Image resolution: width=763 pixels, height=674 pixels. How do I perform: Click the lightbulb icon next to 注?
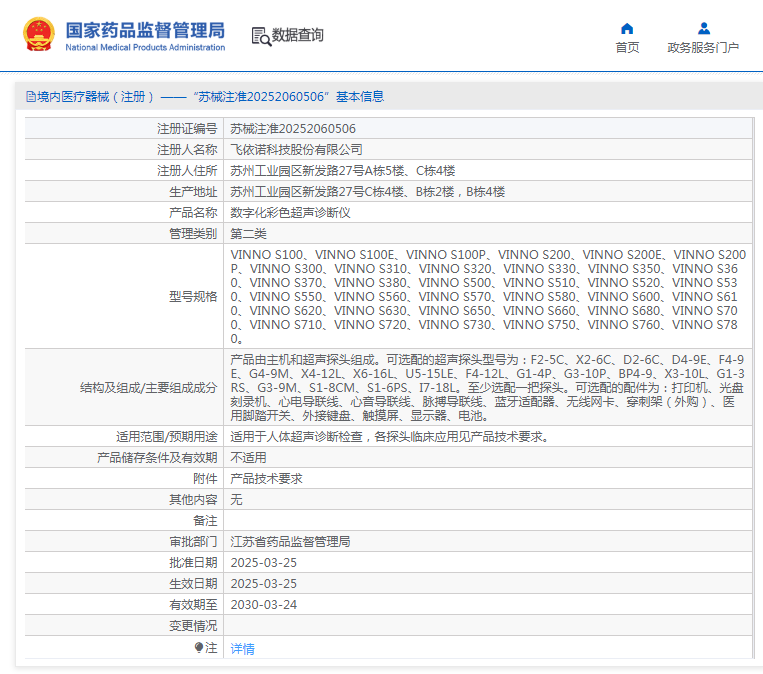point(199,647)
